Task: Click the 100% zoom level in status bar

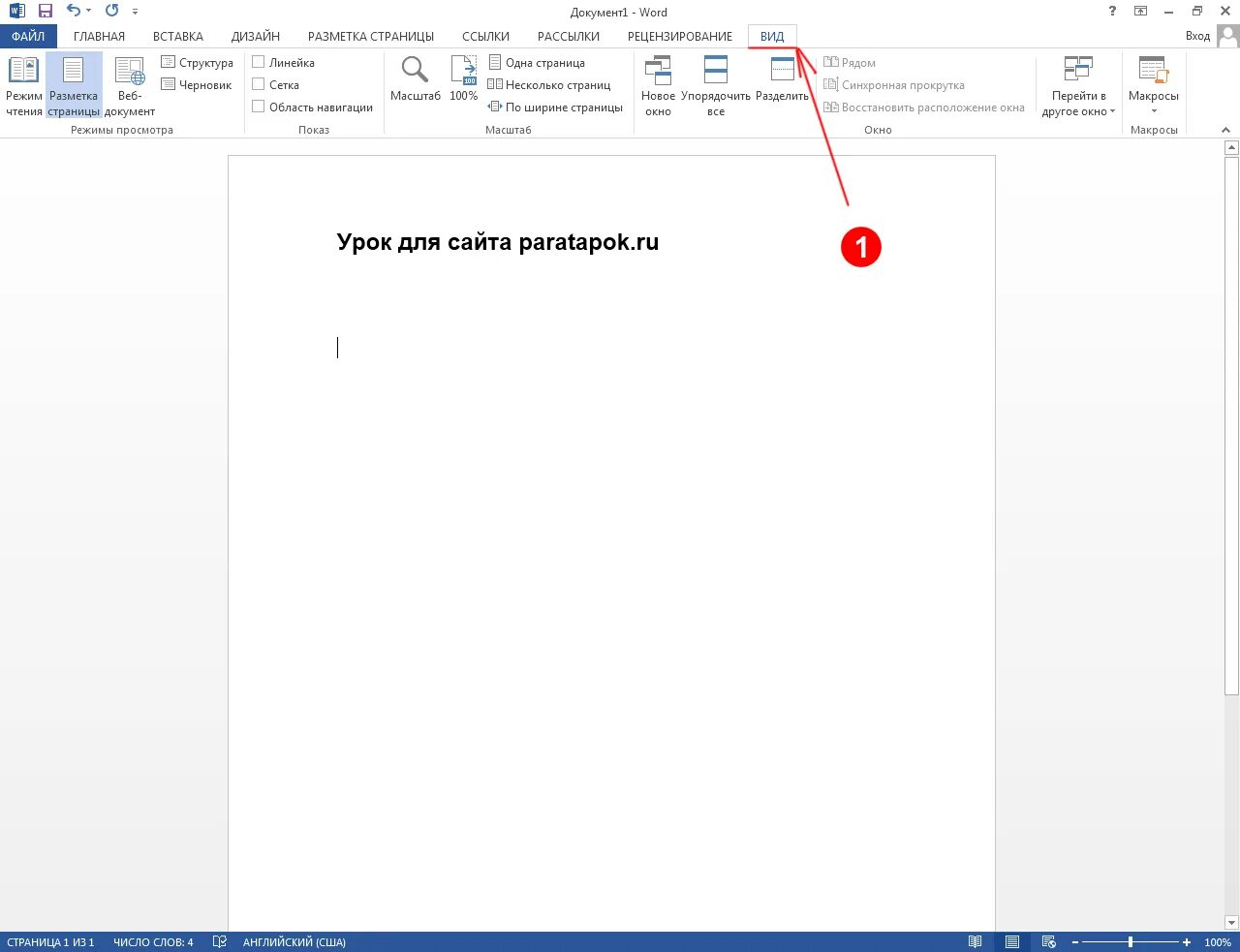Action: pos(1218,942)
